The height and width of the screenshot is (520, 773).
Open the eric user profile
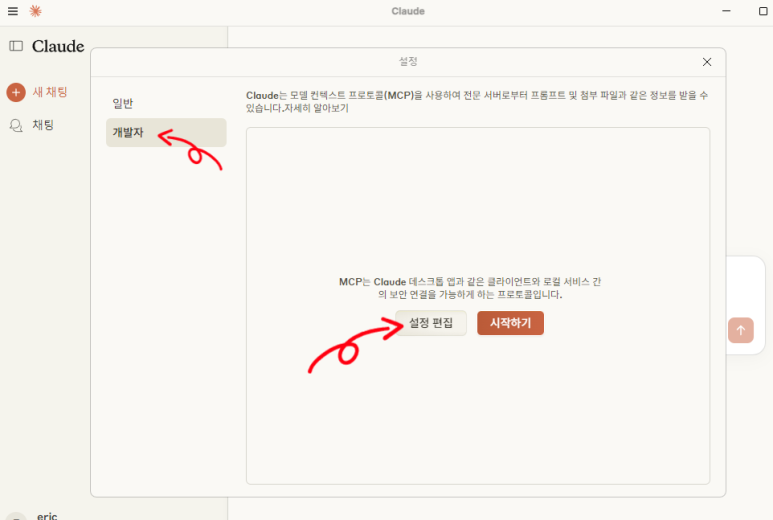point(47,516)
